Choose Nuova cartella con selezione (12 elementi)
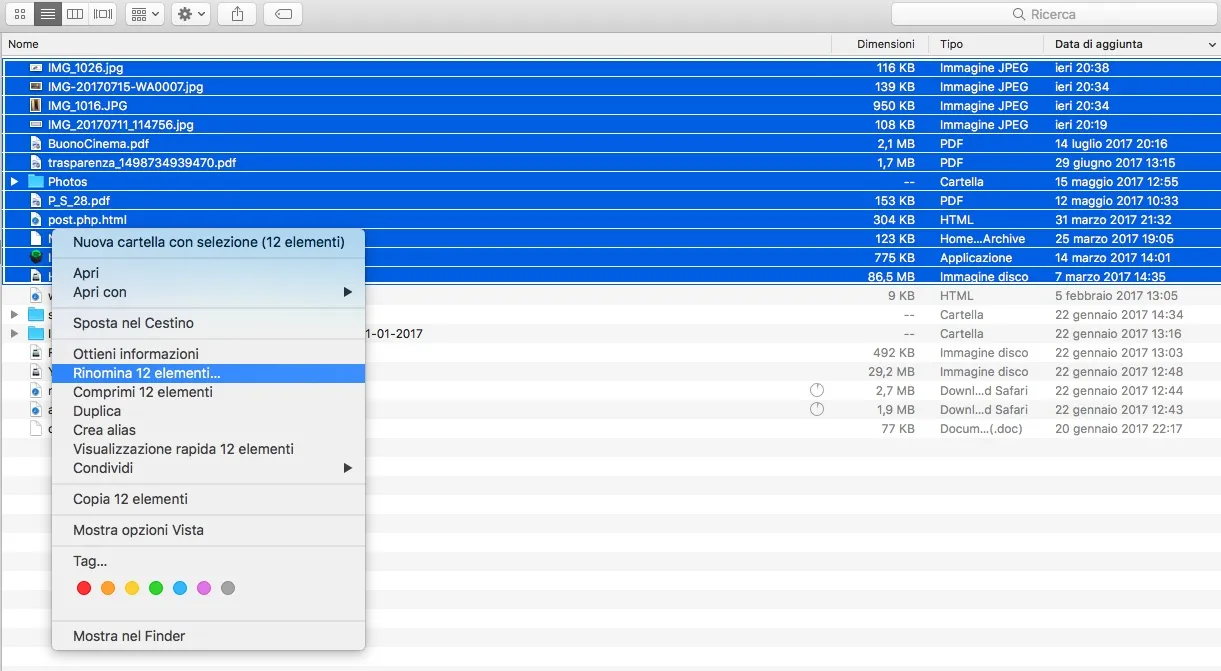The image size is (1221, 671). (208, 242)
